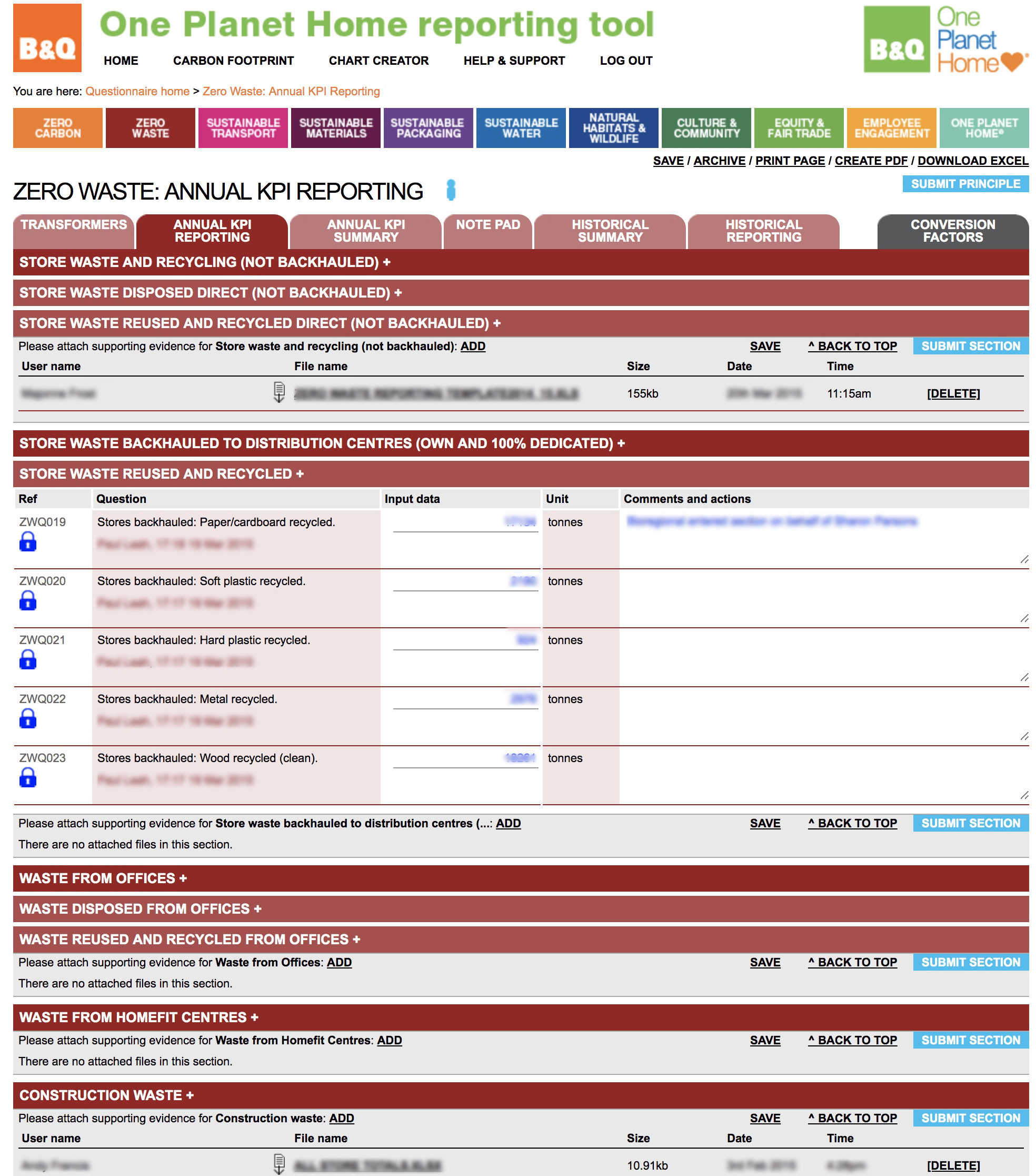
Task: Go to Culture & Community principle
Action: (x=706, y=129)
